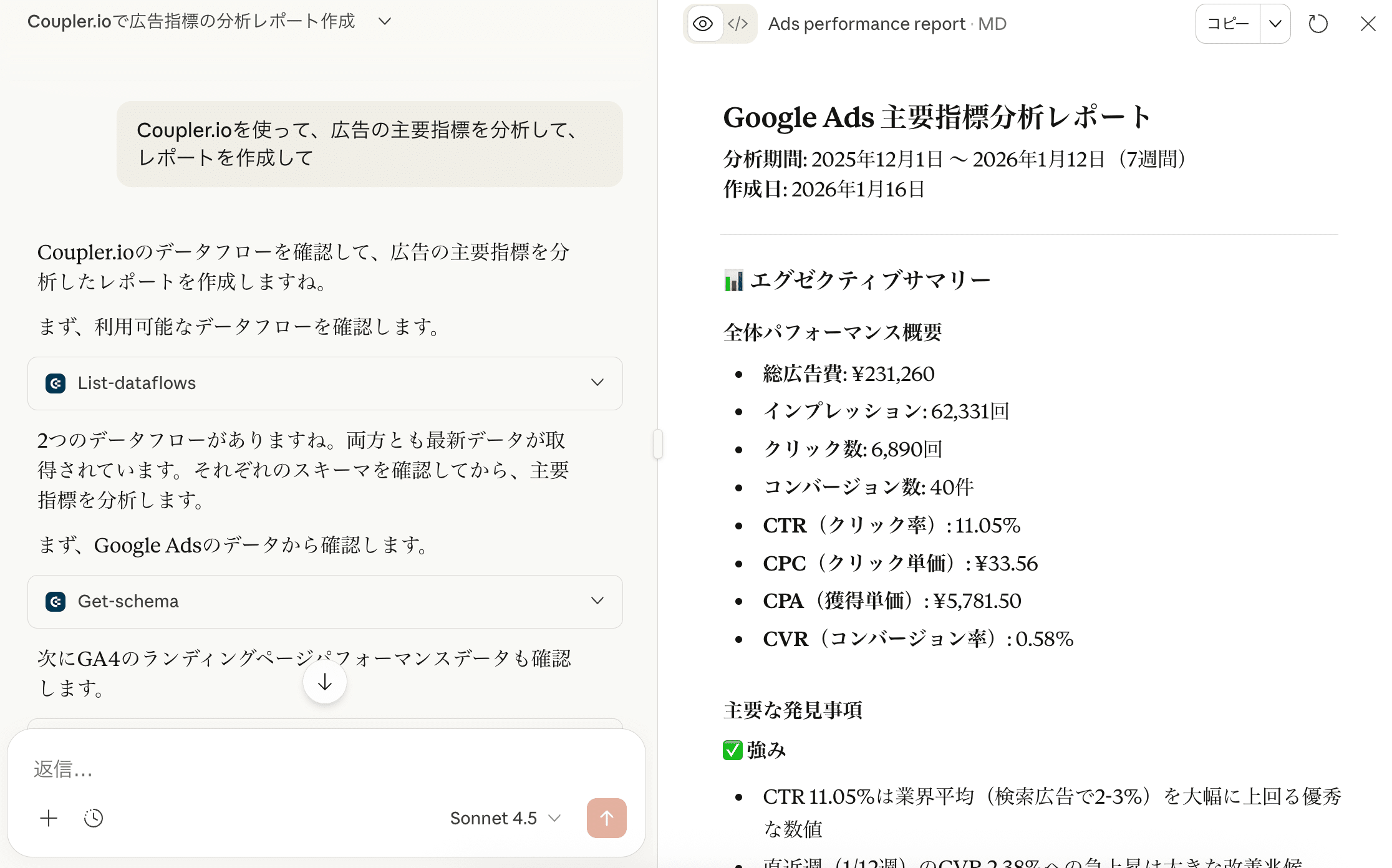Click the plus attachment icon
This screenshot has height=868, width=1392.
[49, 818]
